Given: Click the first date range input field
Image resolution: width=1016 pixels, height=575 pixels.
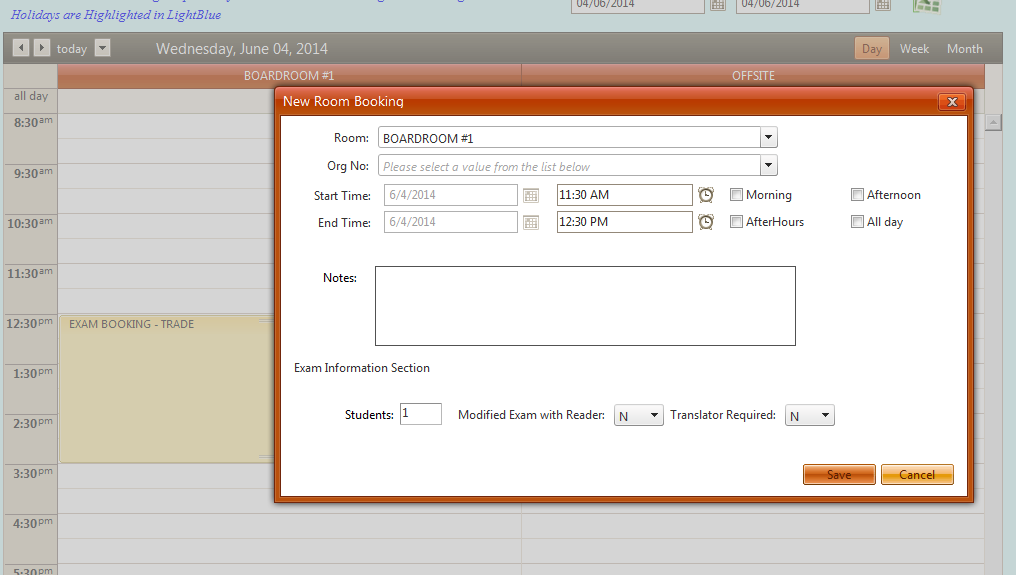Looking at the screenshot, I should coord(638,5).
